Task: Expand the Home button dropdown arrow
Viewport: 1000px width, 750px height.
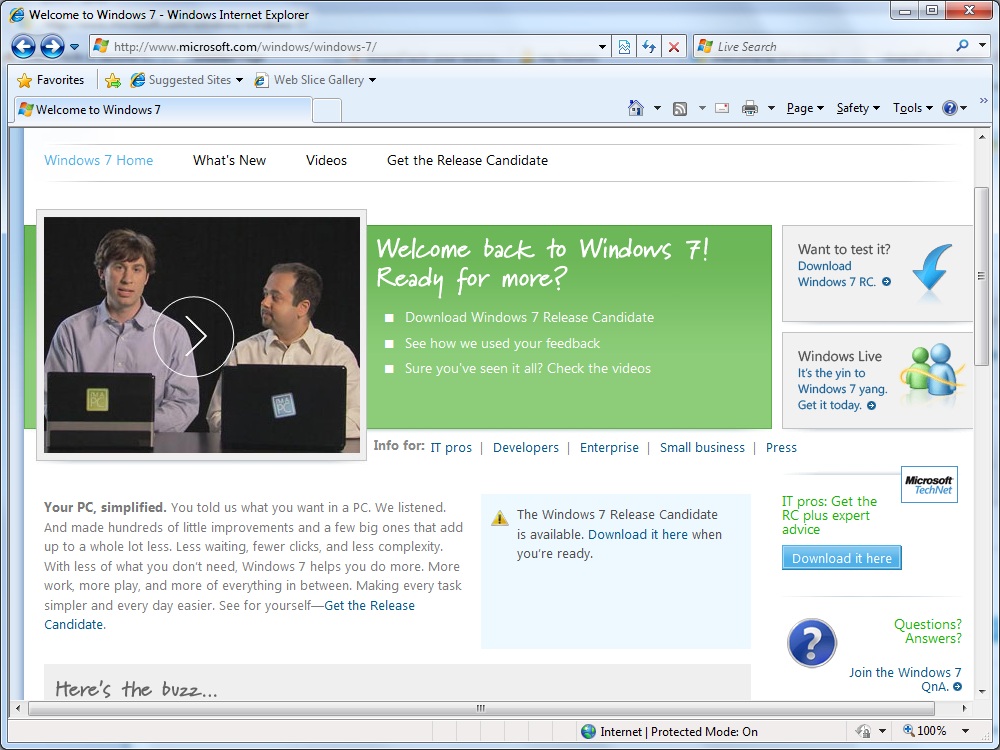Action: pyautogui.click(x=657, y=108)
